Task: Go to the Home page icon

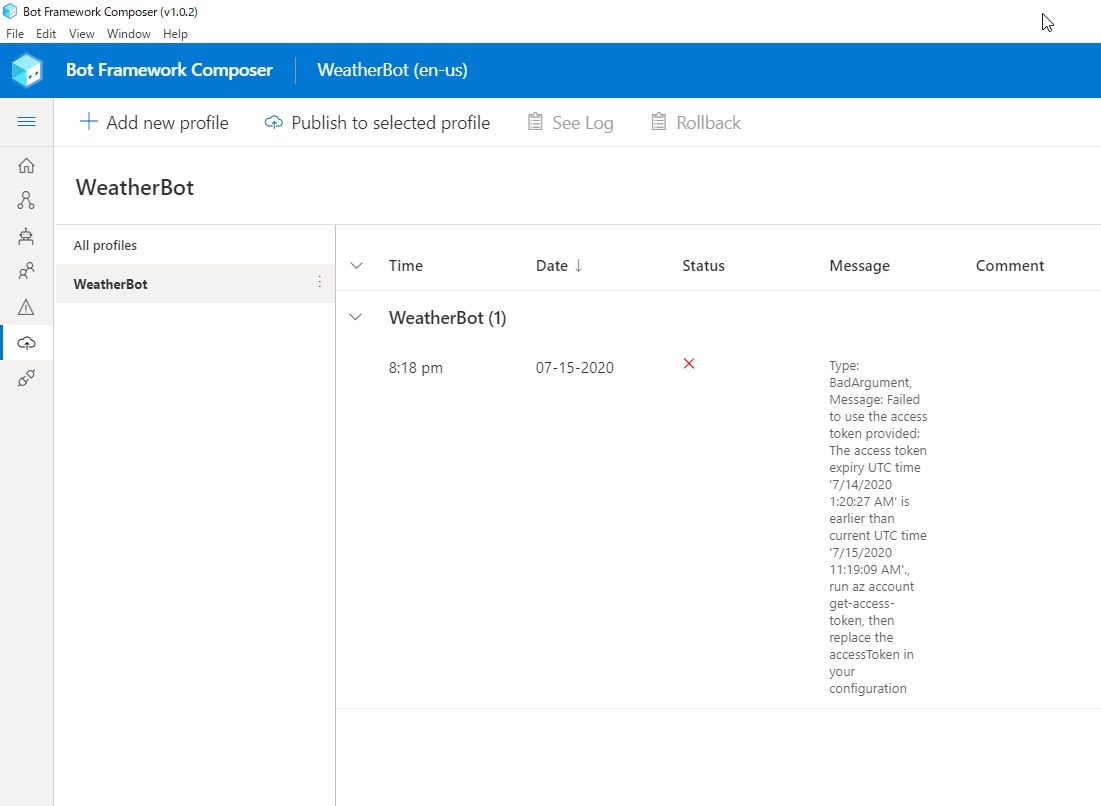Action: click(26, 165)
